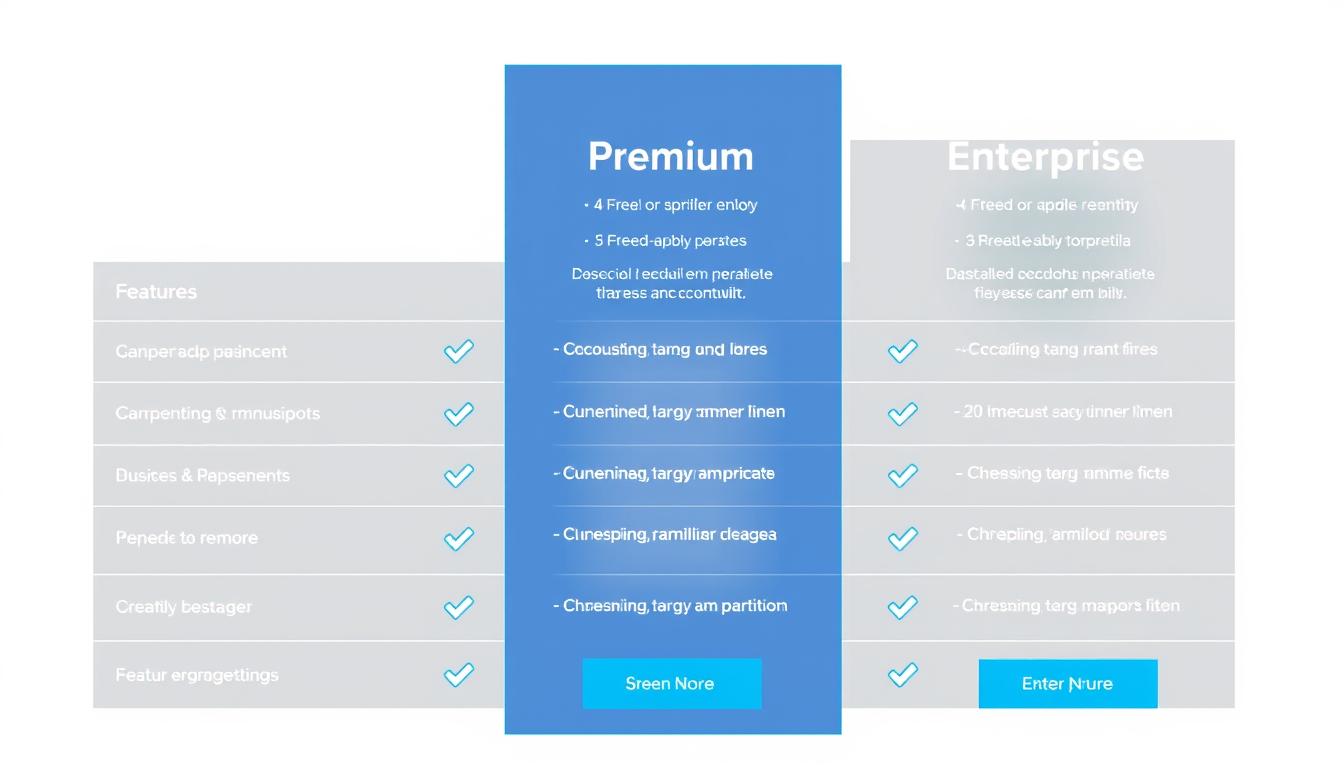Click the checkmark next to Creatily bestager

458,606
